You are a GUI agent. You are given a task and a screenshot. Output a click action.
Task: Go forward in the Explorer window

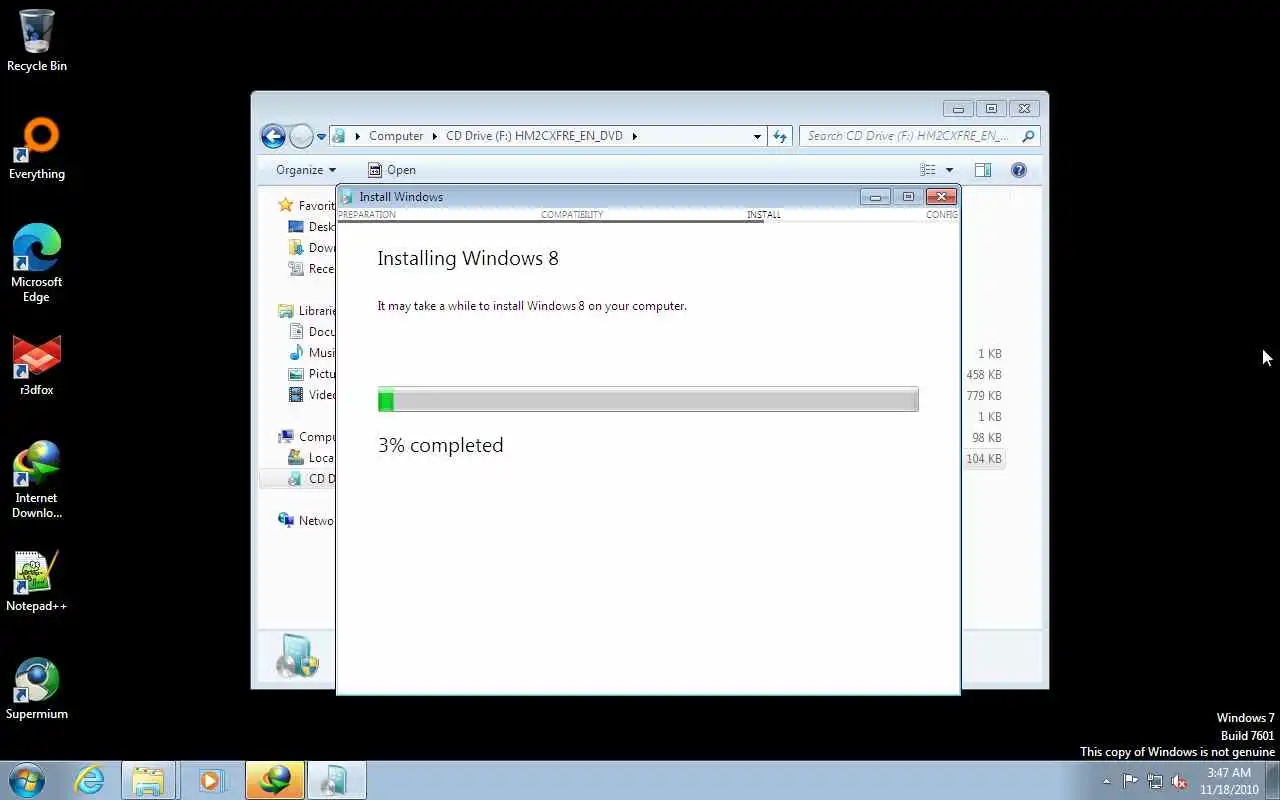301,136
